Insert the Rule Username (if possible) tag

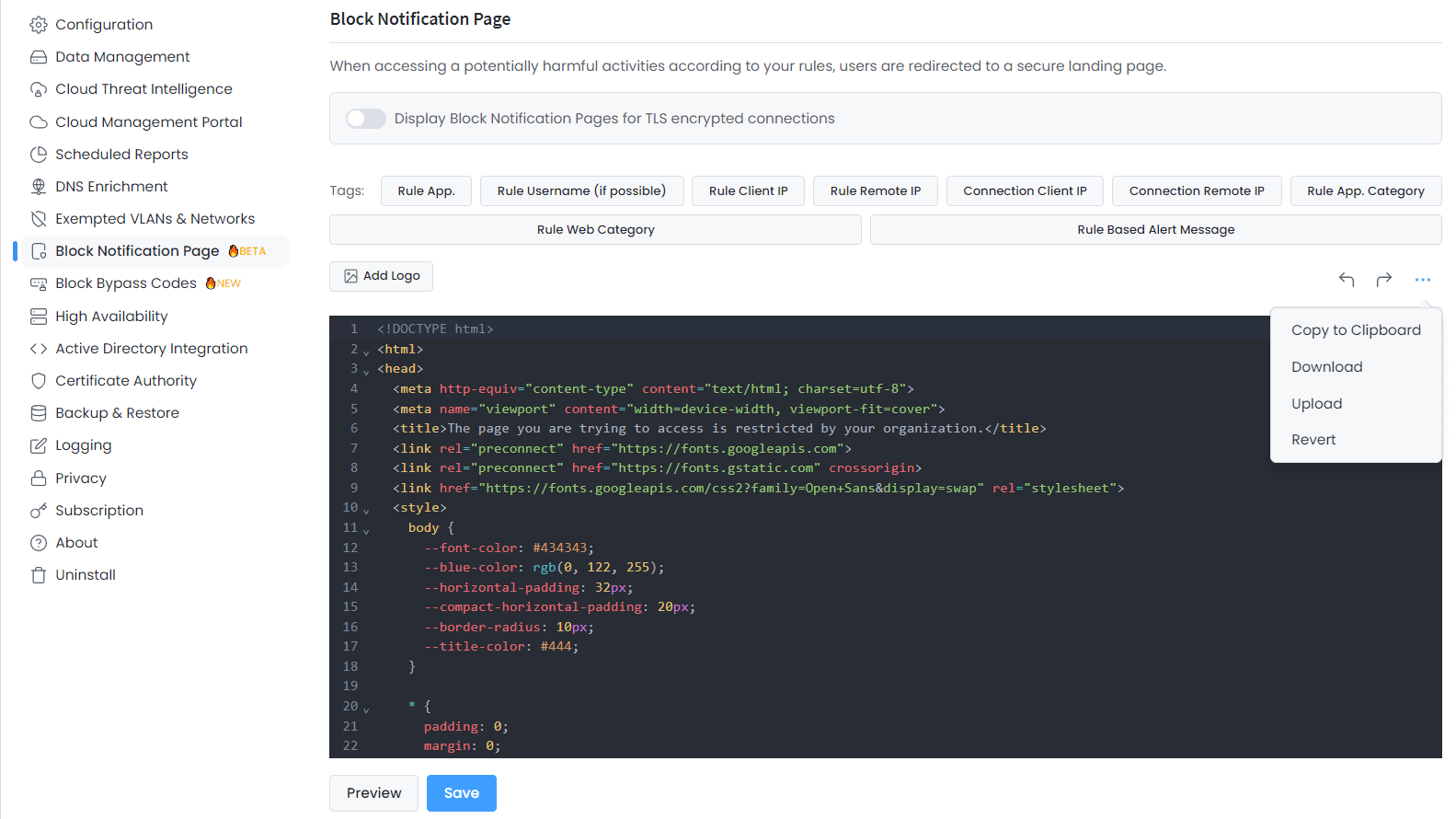click(581, 191)
